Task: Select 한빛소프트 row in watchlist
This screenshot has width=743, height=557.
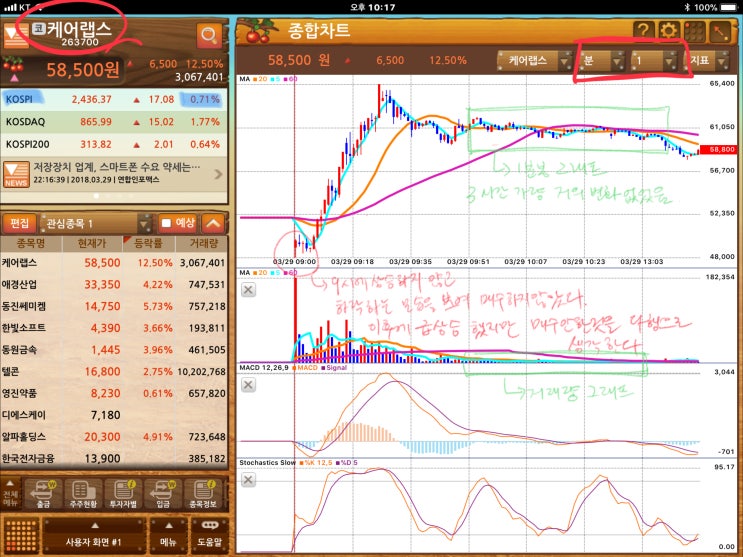Action: pos(114,328)
